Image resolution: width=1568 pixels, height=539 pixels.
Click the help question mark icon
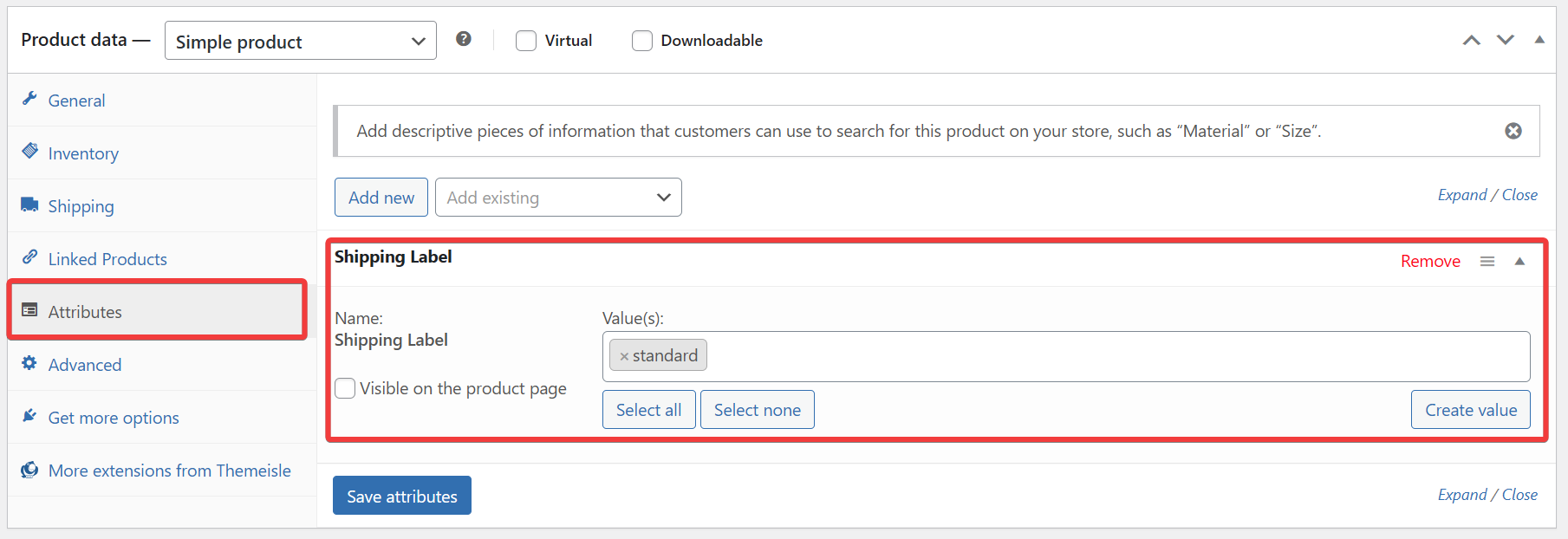pyautogui.click(x=464, y=39)
